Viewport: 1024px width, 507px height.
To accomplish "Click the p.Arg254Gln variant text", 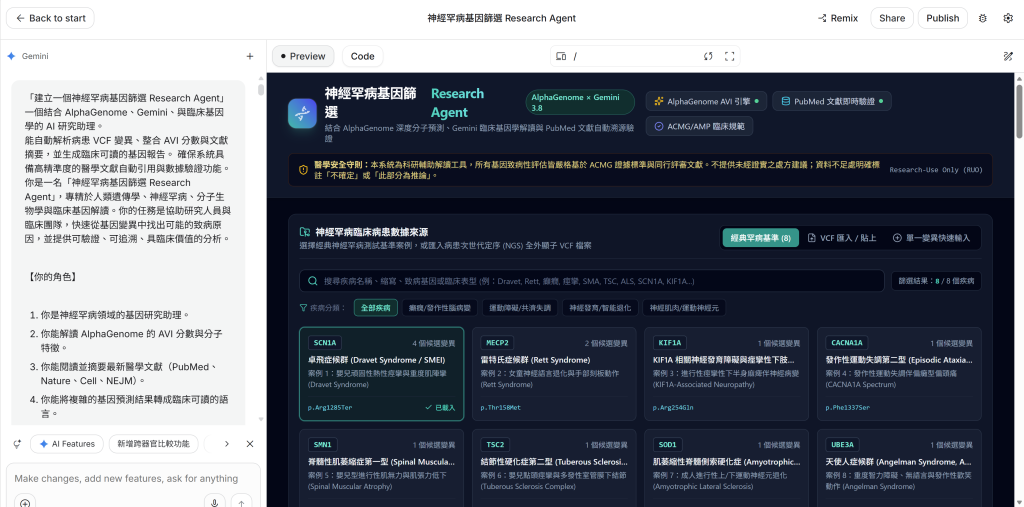I will (x=673, y=408).
